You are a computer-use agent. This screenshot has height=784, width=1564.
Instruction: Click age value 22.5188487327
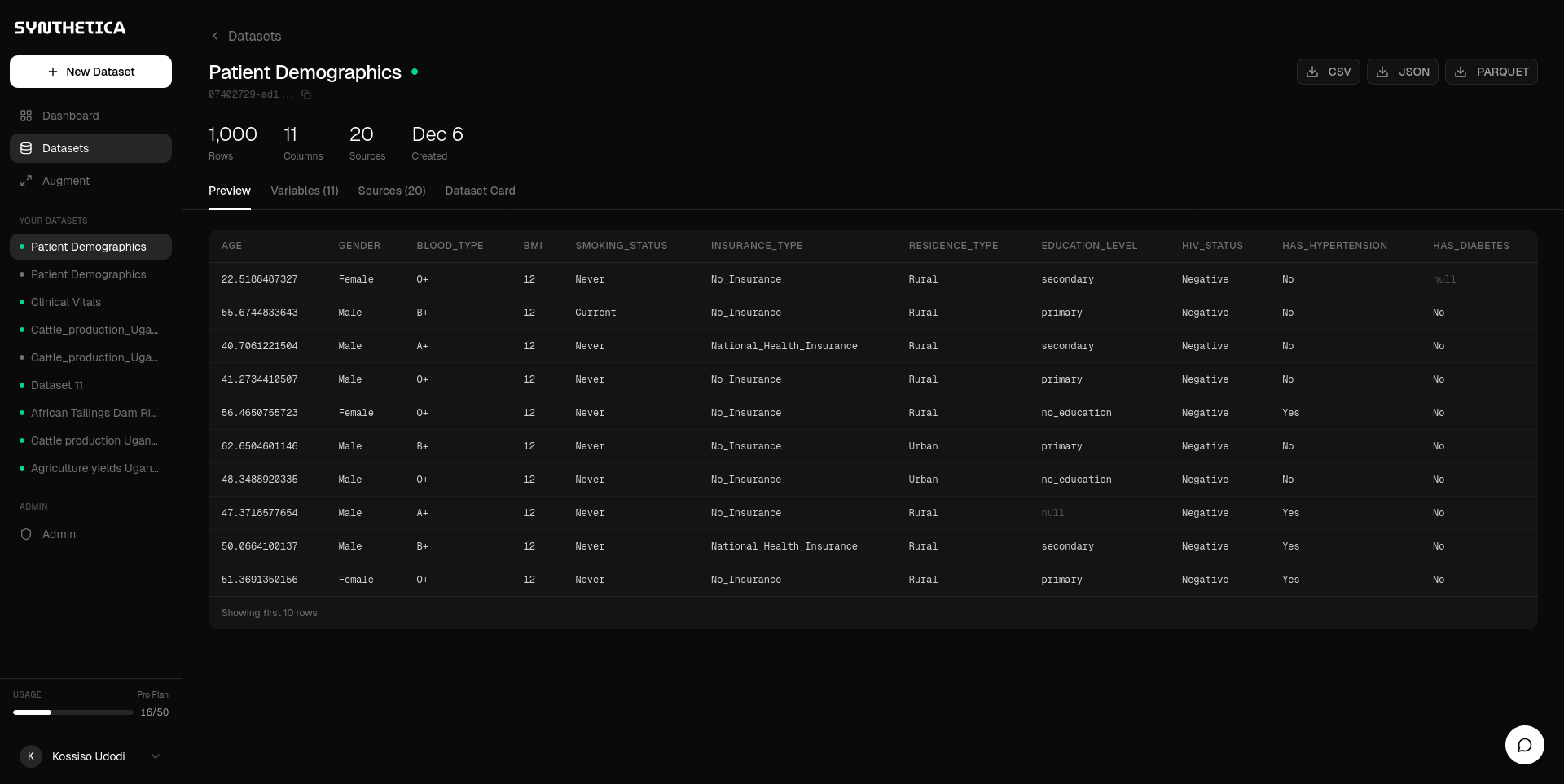260,279
